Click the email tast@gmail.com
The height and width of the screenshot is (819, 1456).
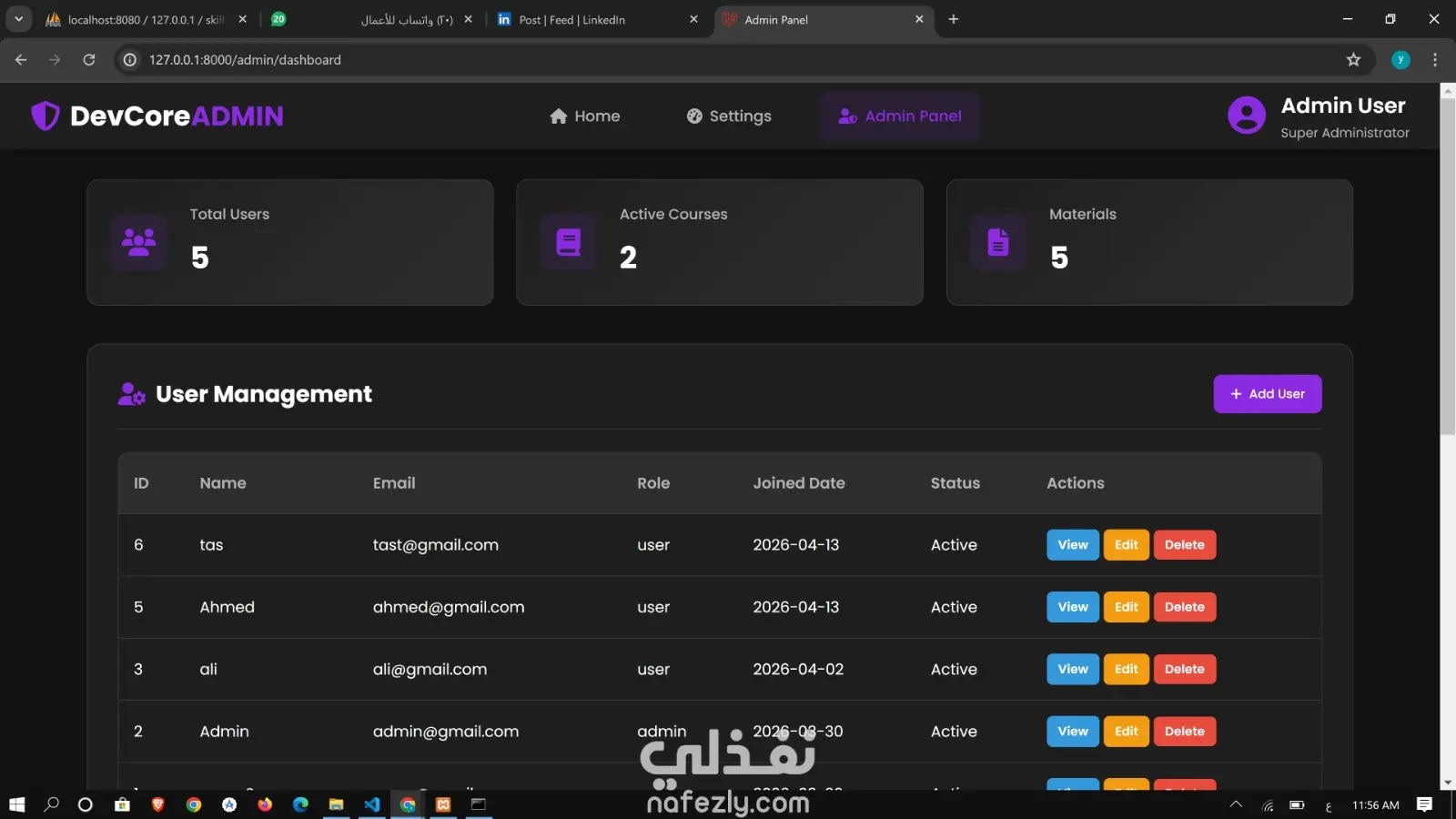[x=436, y=545]
